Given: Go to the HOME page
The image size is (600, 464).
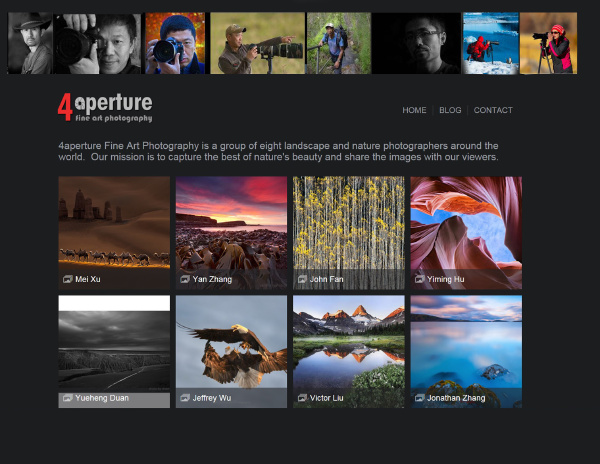Looking at the screenshot, I should (x=414, y=110).
